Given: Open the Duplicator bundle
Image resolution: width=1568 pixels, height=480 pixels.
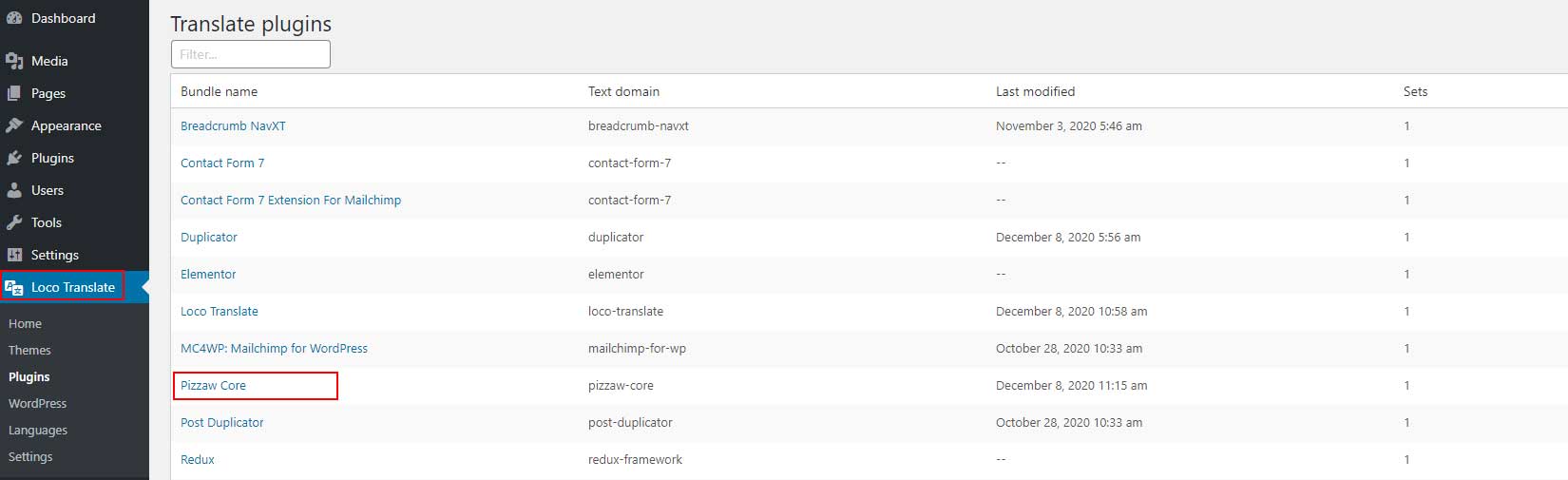Looking at the screenshot, I should 209,238.
